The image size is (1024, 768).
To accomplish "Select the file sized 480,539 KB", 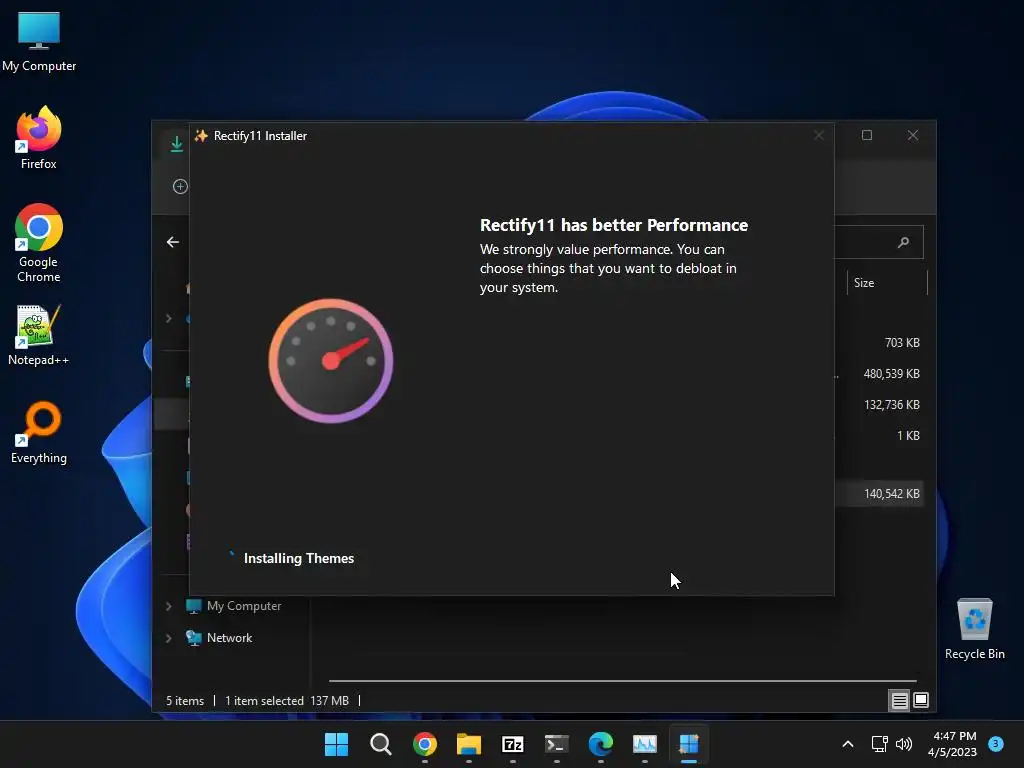I will (891, 374).
